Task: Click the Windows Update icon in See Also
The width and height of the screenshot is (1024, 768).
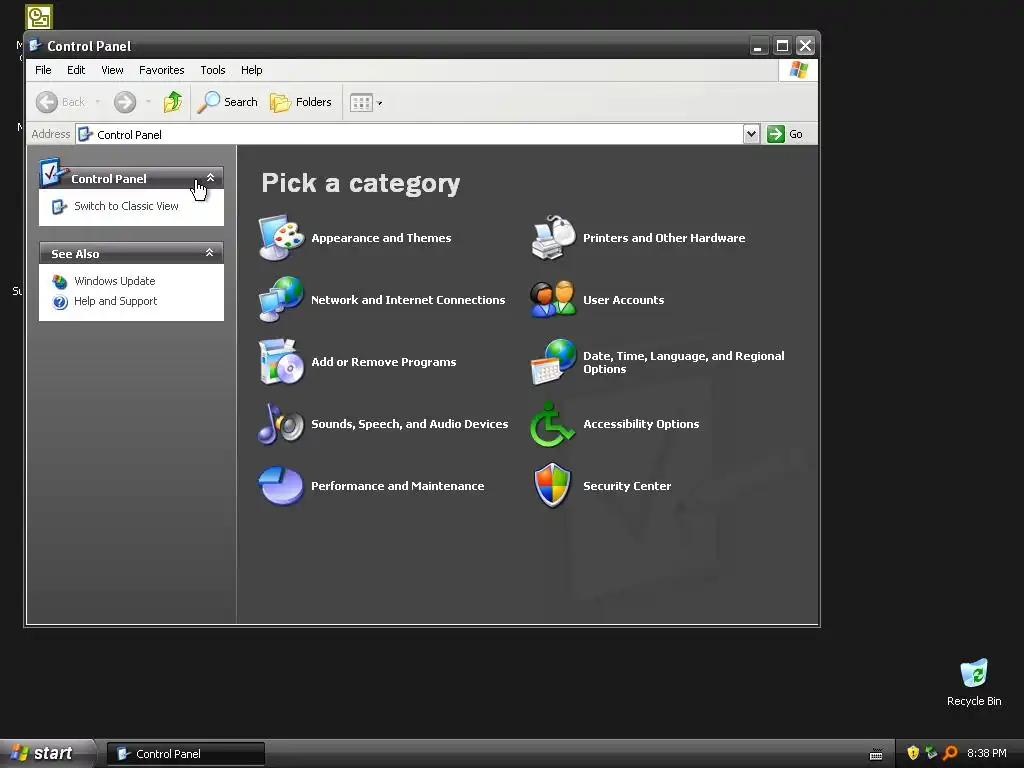Action: [x=59, y=281]
